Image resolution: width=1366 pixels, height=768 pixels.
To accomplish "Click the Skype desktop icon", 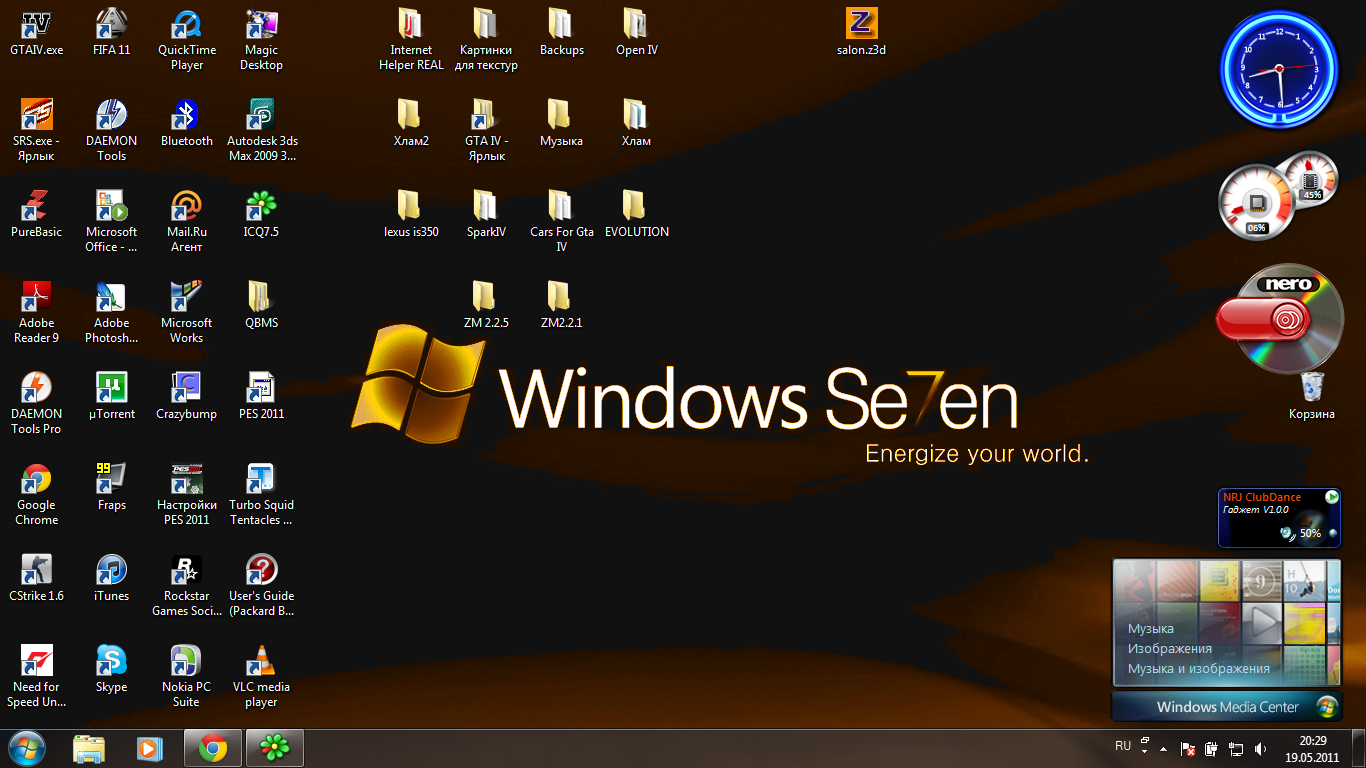I will click(111, 669).
